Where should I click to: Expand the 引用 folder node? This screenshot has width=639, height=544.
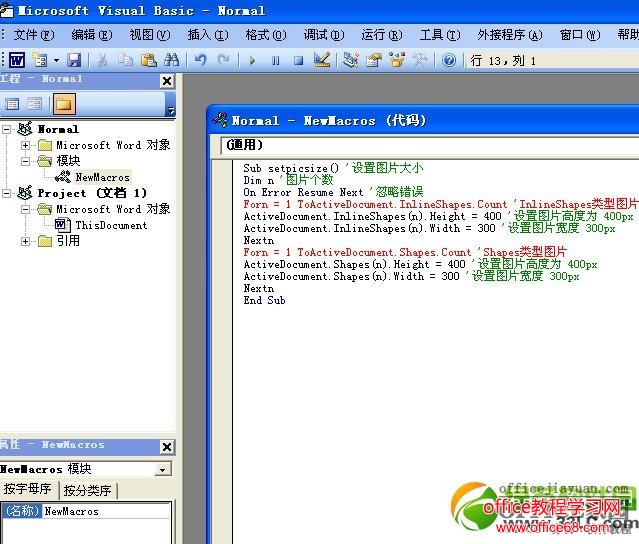pos(25,242)
